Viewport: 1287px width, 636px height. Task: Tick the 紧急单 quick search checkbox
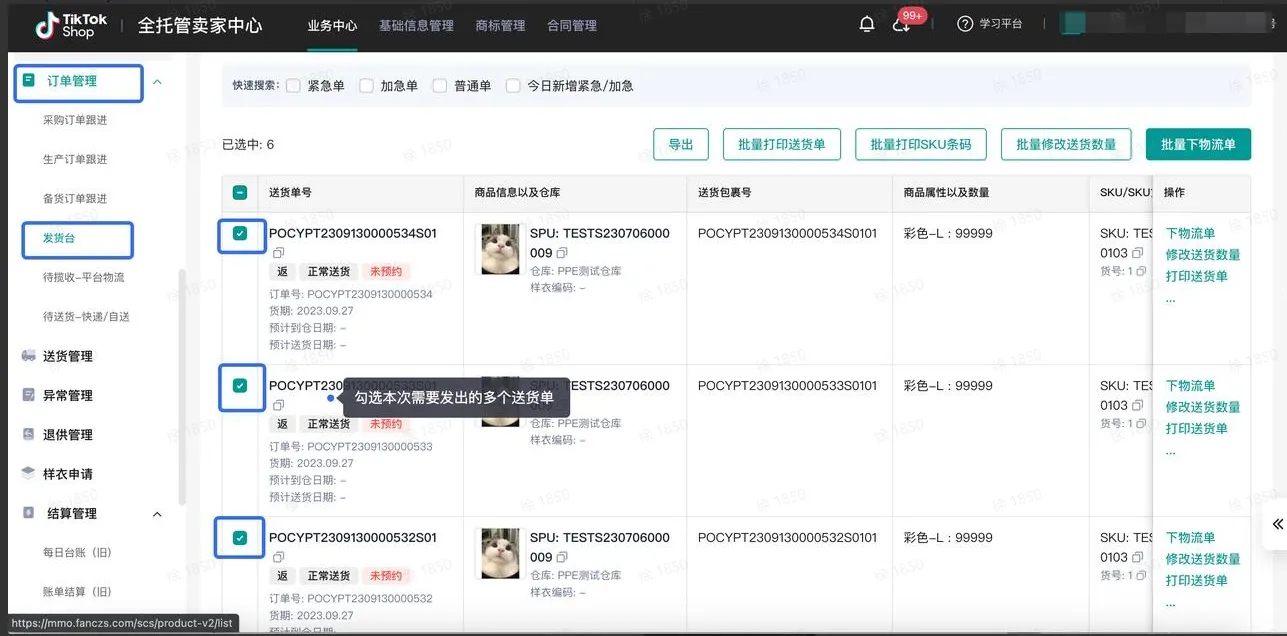[x=293, y=86]
